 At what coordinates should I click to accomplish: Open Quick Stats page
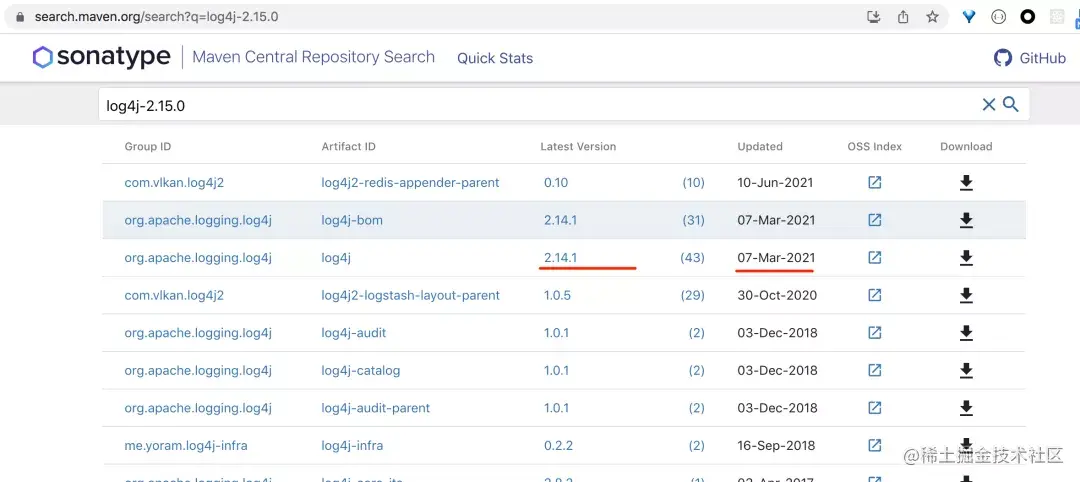pyautogui.click(x=495, y=59)
